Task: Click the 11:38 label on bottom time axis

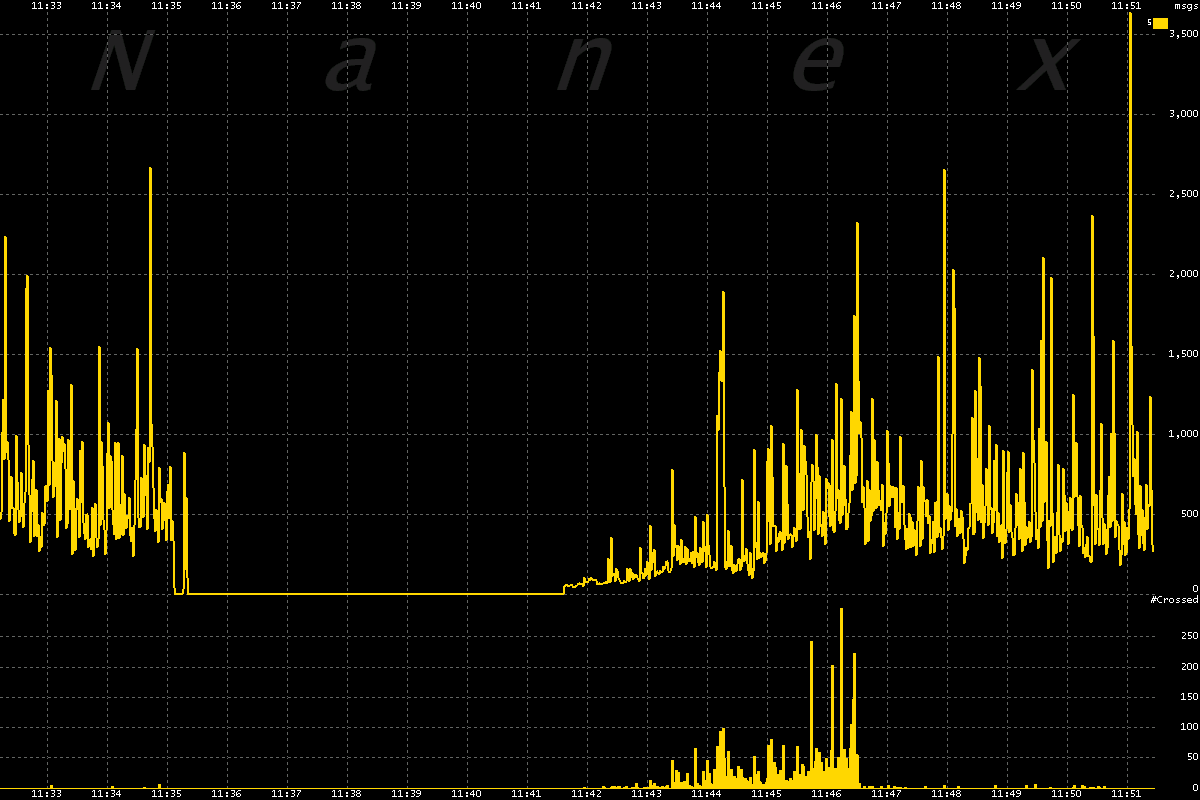Action: click(x=346, y=793)
